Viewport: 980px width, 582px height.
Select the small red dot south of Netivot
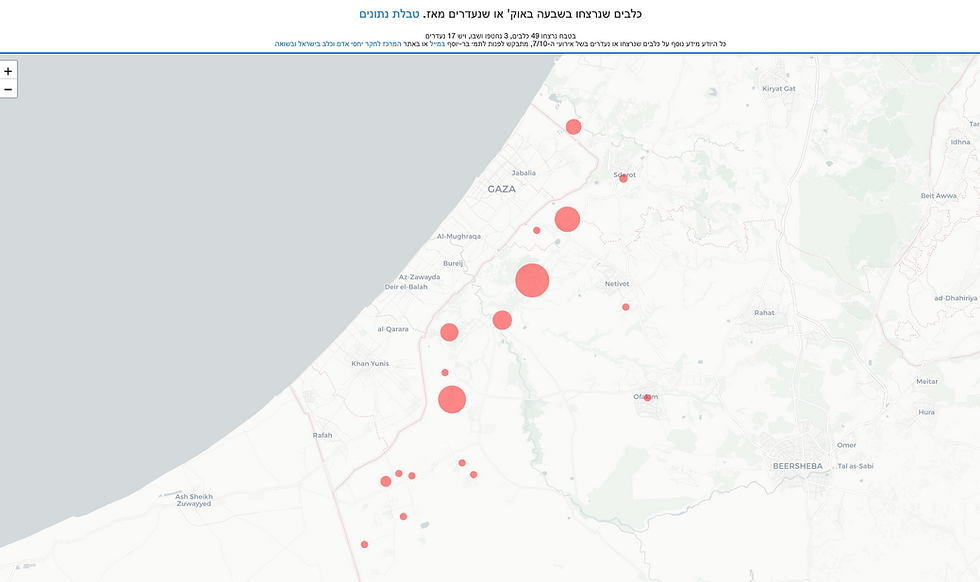(626, 307)
